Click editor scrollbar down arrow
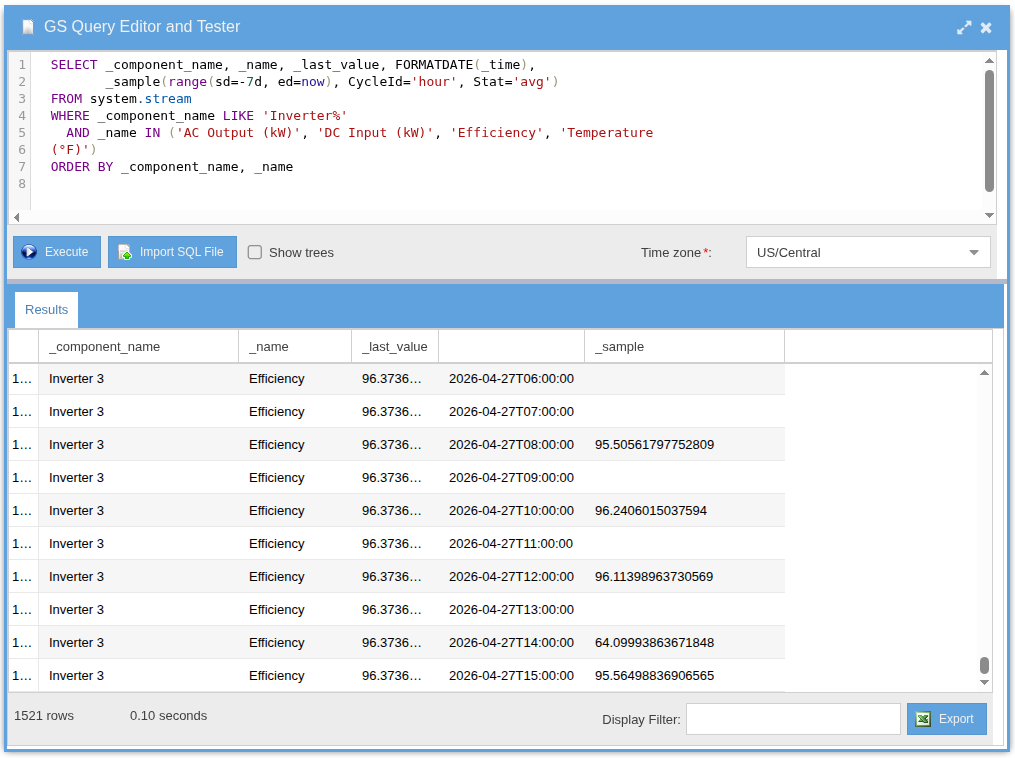The height and width of the screenshot is (758, 1015). click(x=989, y=216)
